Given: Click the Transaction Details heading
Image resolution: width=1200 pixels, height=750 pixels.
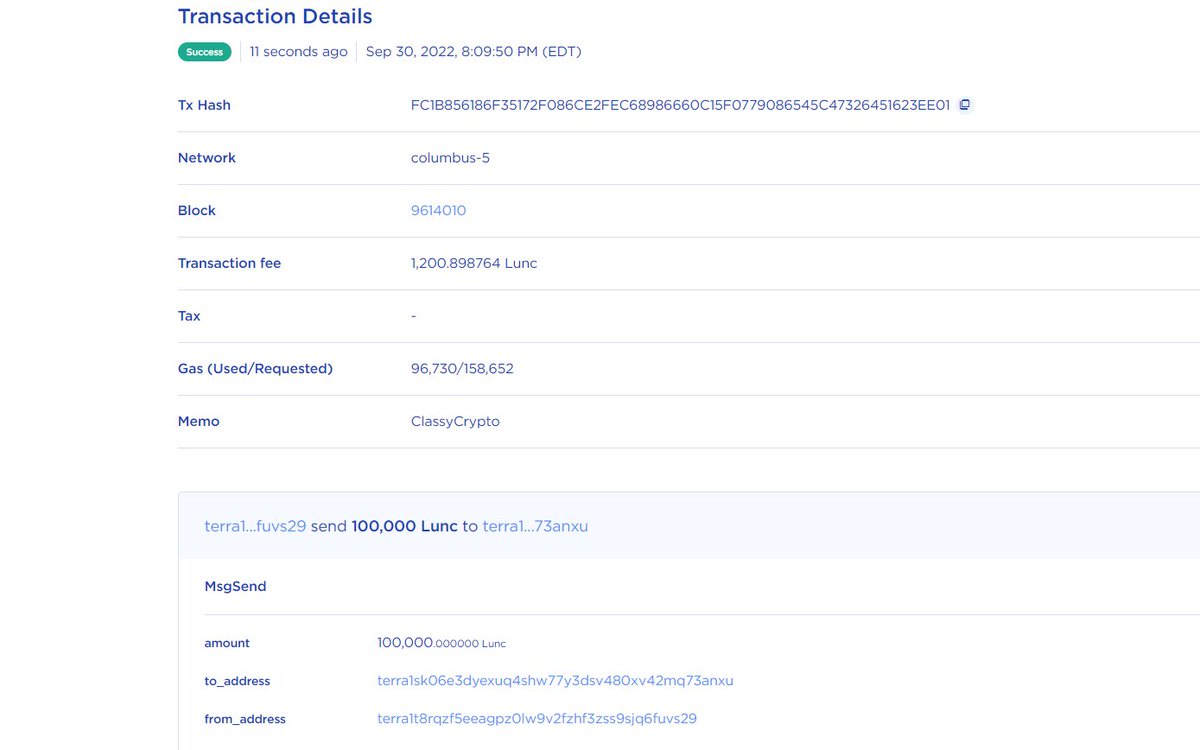Looking at the screenshot, I should pyautogui.click(x=275, y=17).
